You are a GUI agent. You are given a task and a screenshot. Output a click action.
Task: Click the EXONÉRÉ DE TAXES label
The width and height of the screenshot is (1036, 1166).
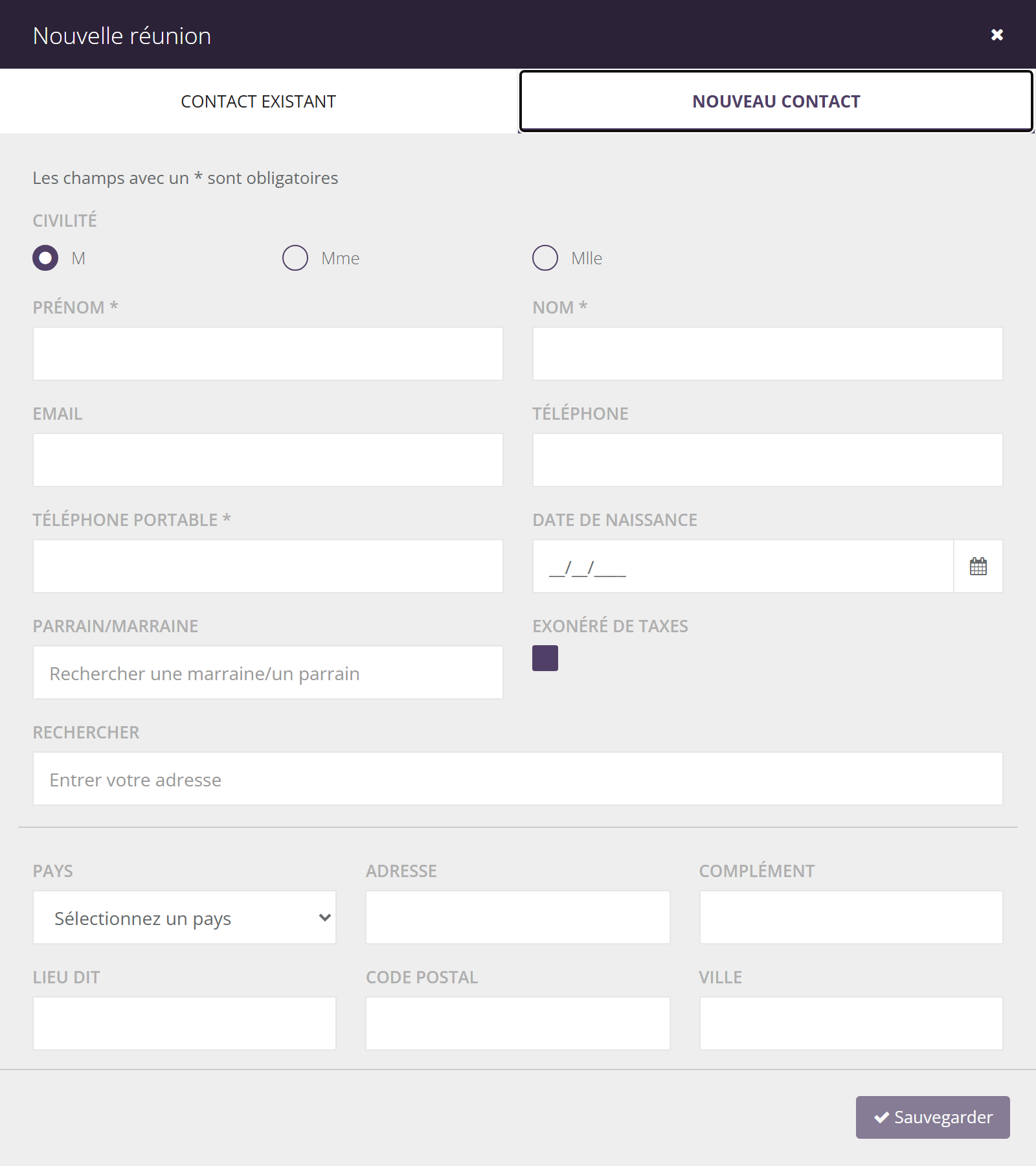click(x=610, y=626)
